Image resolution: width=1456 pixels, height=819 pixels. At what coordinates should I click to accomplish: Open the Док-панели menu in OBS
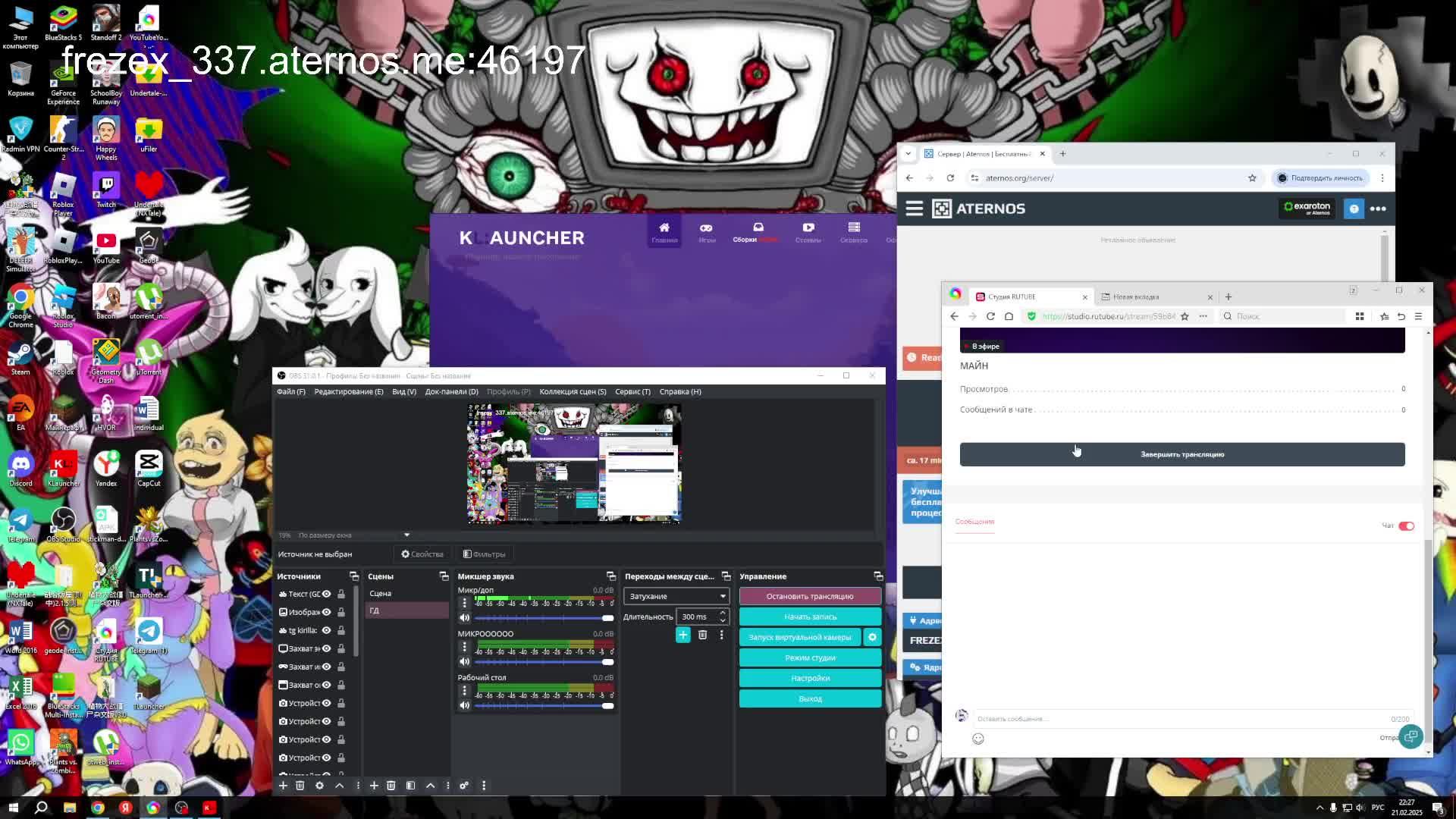451,392
